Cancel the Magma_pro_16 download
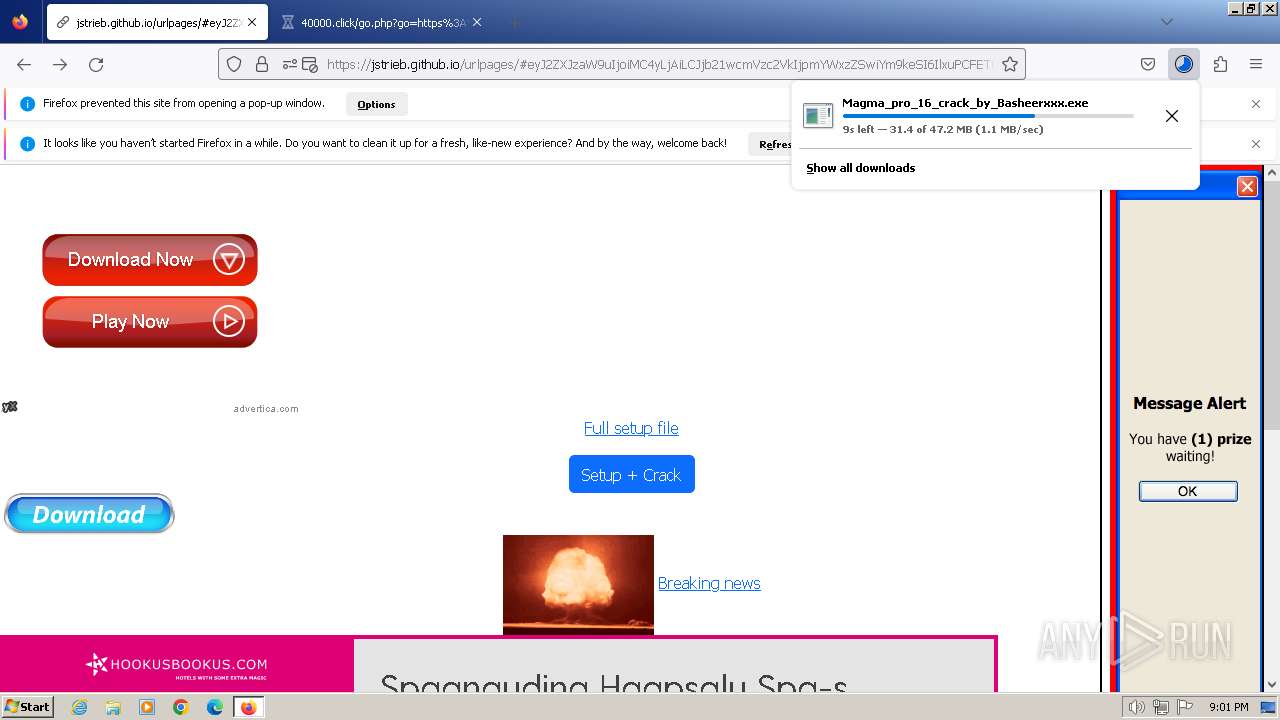The width and height of the screenshot is (1280, 720). [x=1172, y=116]
